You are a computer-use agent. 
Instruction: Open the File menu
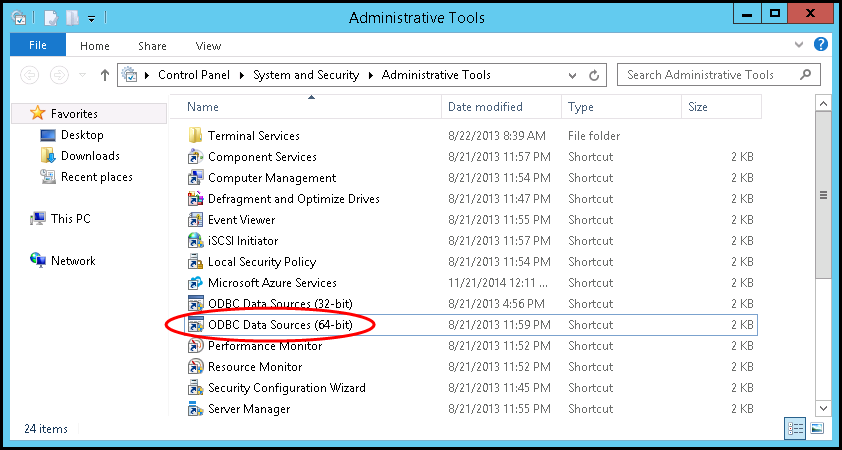38,45
